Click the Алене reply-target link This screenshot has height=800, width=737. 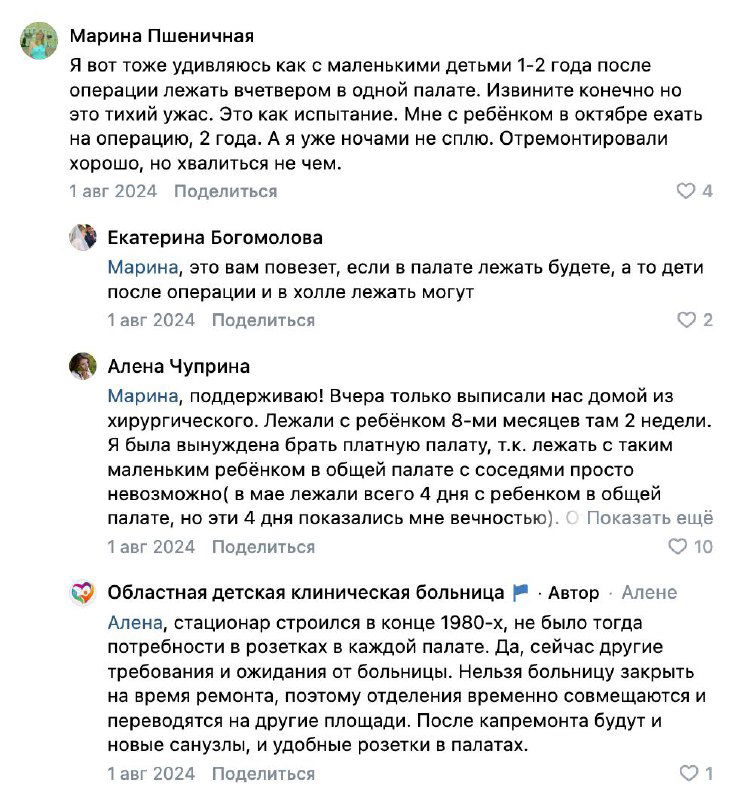click(x=648, y=592)
